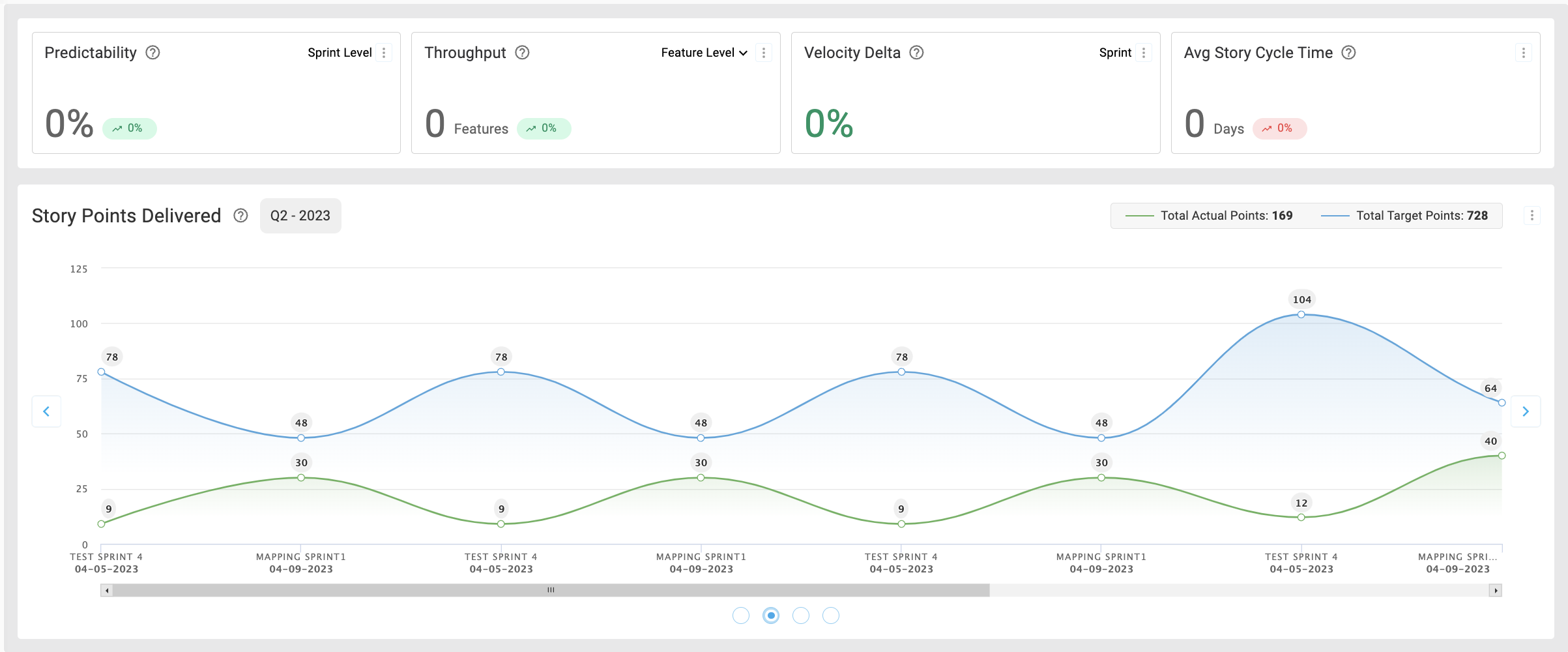Click the 12 actual data point
Viewport: 1568px width, 652px height.
click(1301, 518)
